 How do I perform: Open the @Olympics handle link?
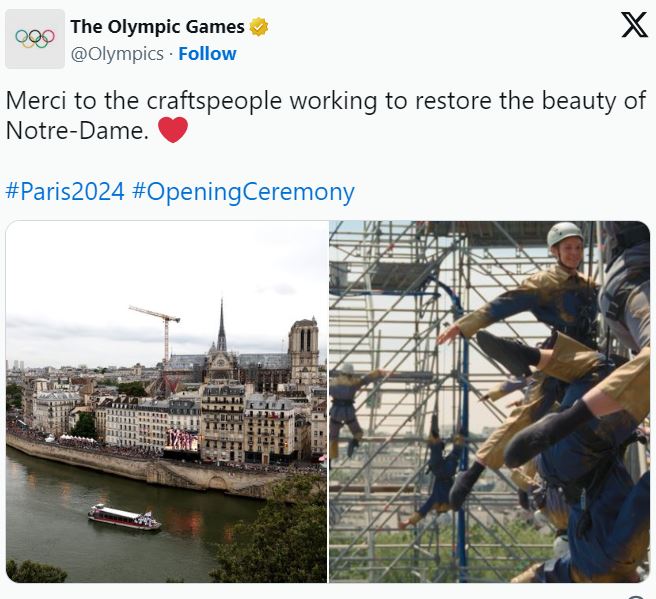click(117, 54)
